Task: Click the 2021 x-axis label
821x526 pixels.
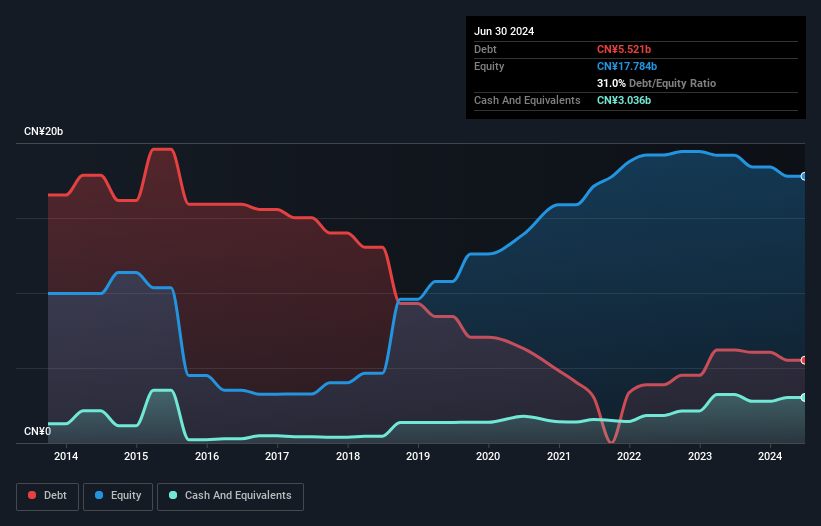Action: pos(559,456)
